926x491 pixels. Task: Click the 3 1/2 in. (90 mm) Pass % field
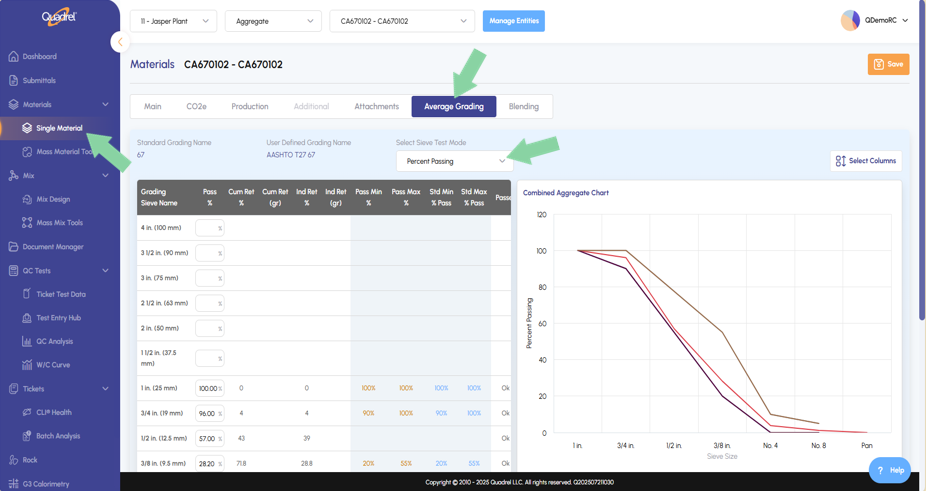point(210,253)
